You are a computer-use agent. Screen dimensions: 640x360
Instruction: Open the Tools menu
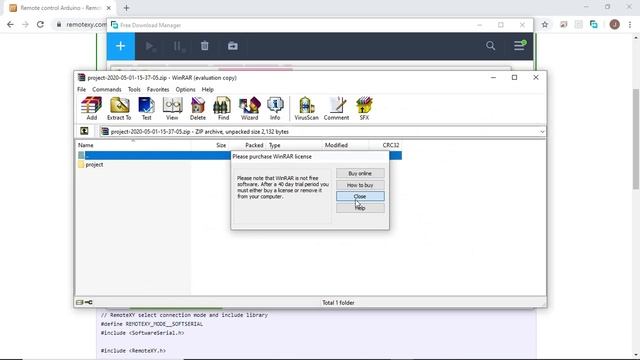click(134, 89)
